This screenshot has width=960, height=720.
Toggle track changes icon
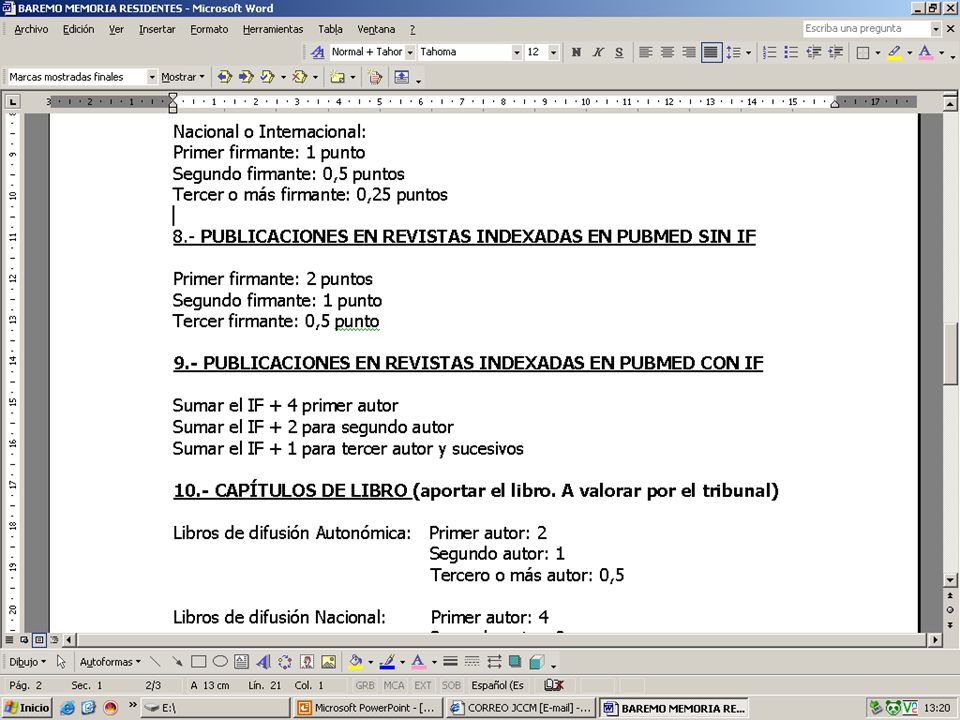coord(375,77)
